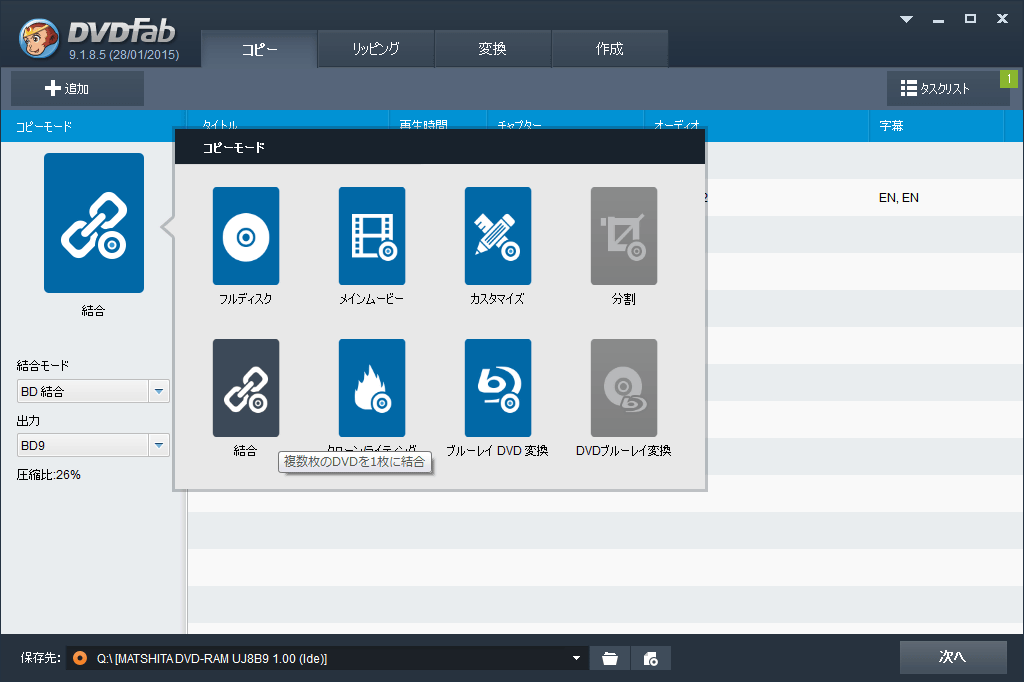Choose the 結合 (Merge) icon in the popup

[x=246, y=387]
